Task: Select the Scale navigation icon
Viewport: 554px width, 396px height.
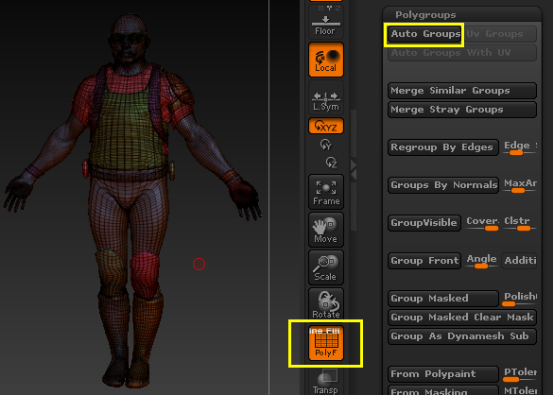Action: point(326,267)
